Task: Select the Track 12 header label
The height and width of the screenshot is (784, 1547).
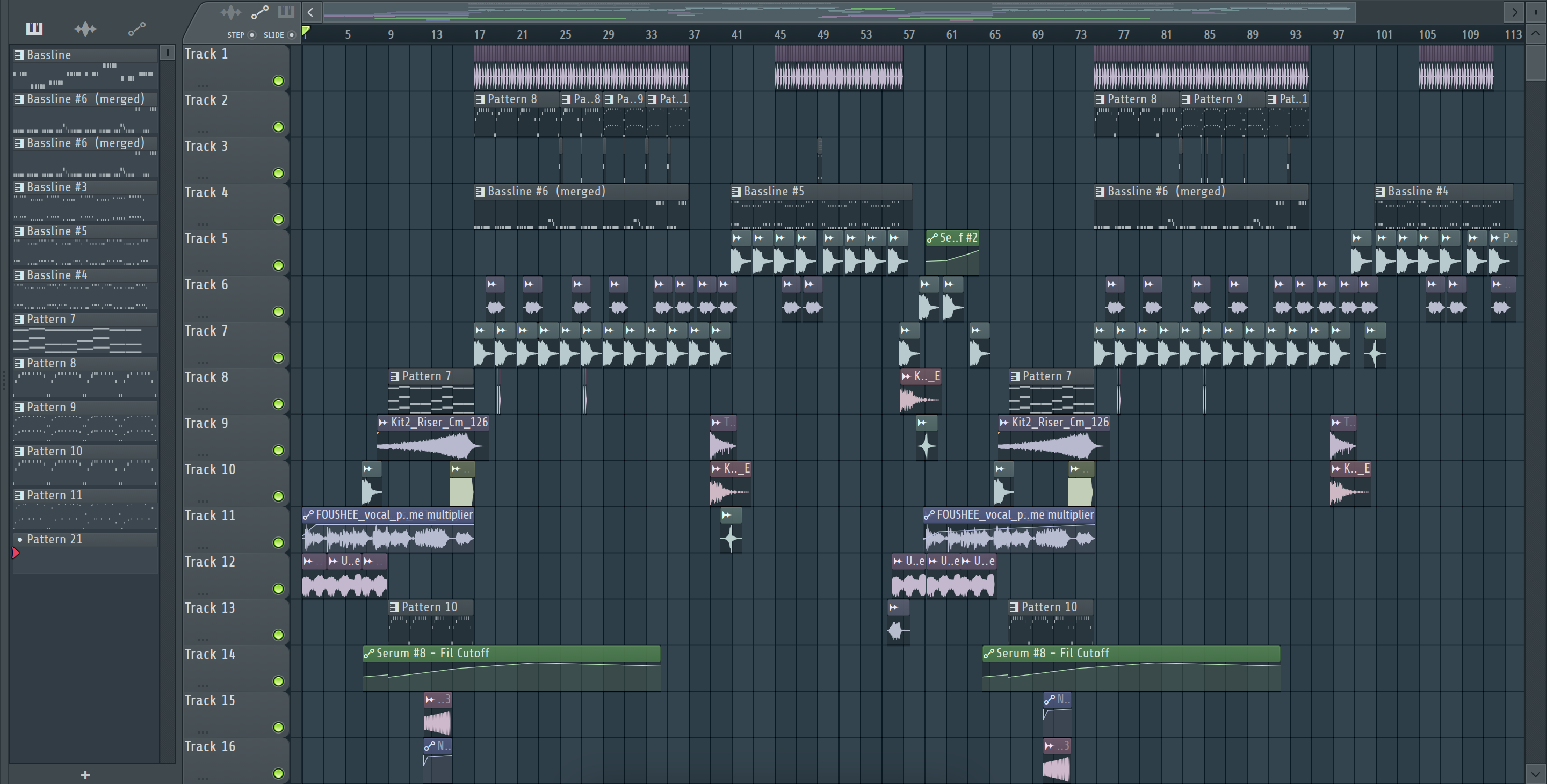Action: [x=209, y=562]
